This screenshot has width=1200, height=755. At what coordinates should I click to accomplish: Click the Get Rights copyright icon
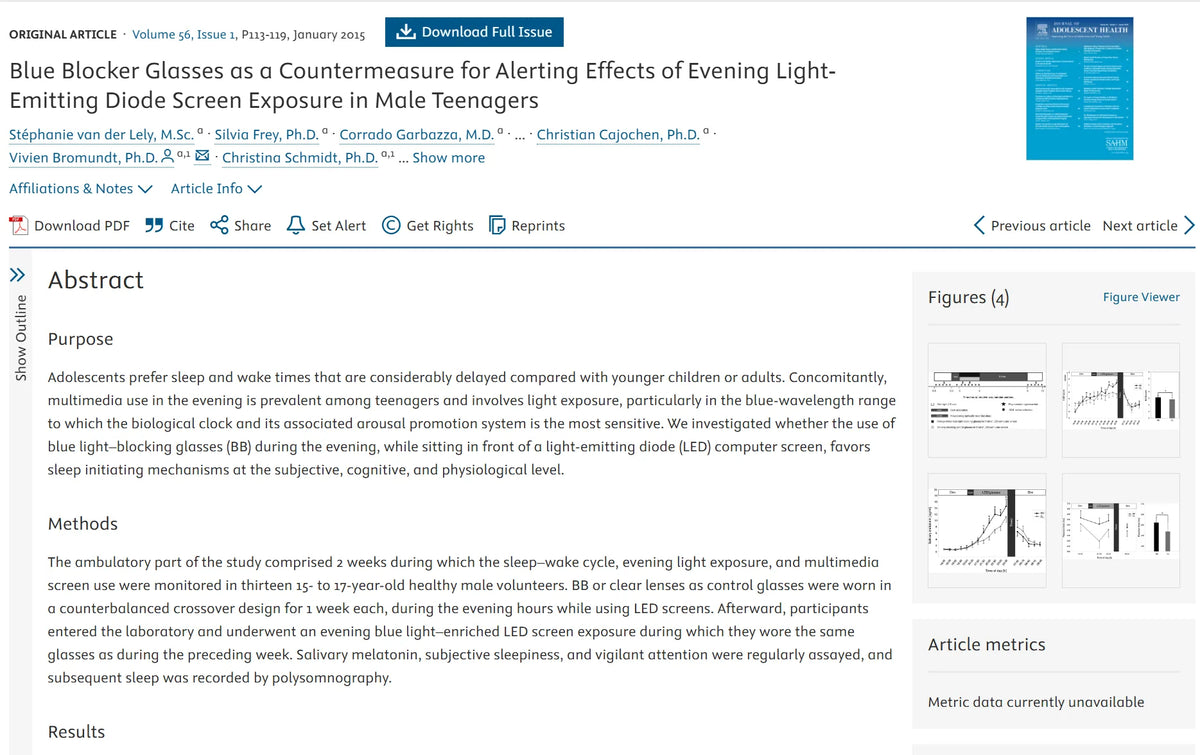click(x=392, y=225)
